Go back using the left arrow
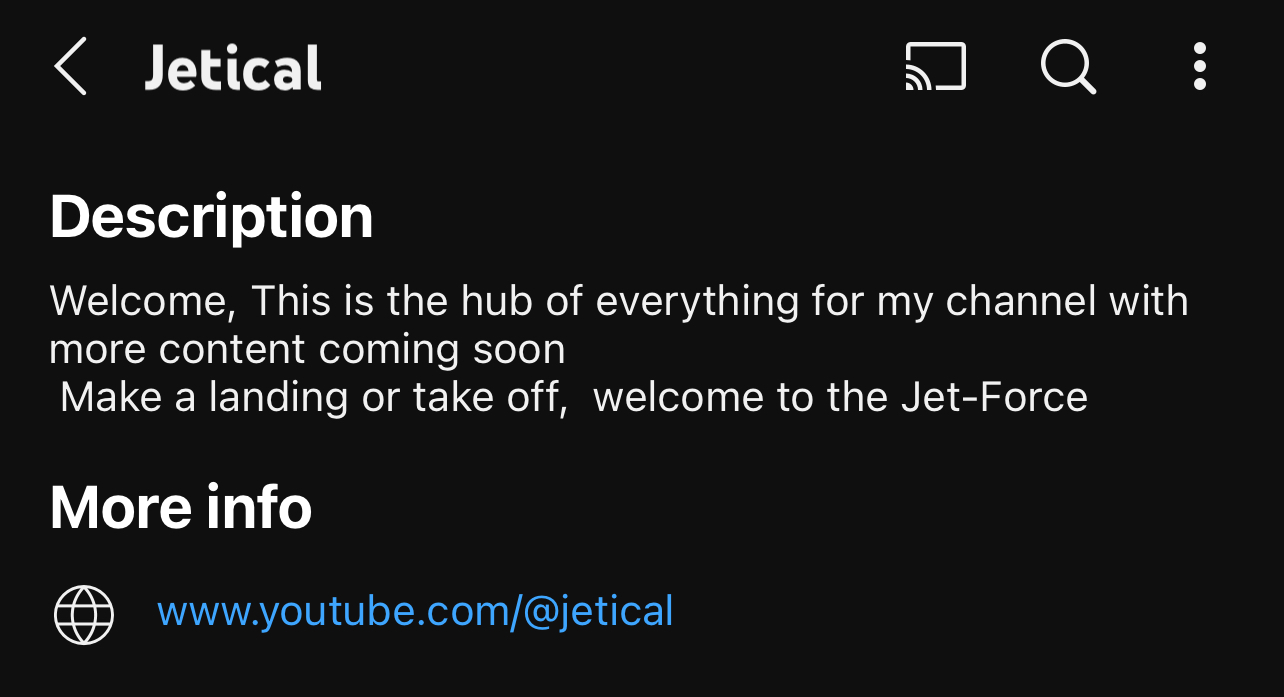Screen dimensions: 1284x697 [x=70, y=68]
